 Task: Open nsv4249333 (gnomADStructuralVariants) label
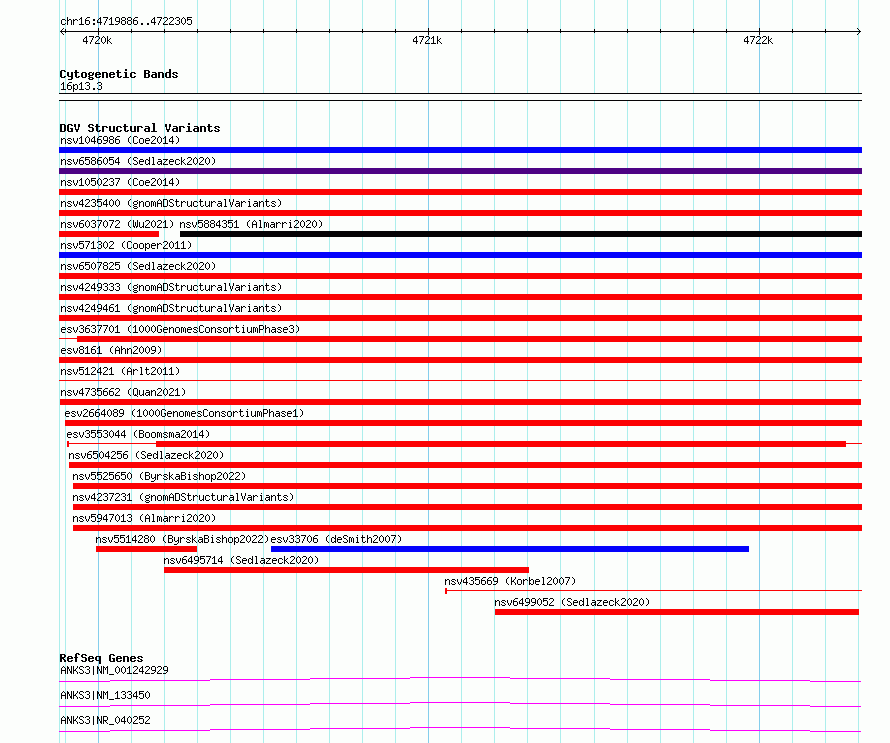[171, 287]
